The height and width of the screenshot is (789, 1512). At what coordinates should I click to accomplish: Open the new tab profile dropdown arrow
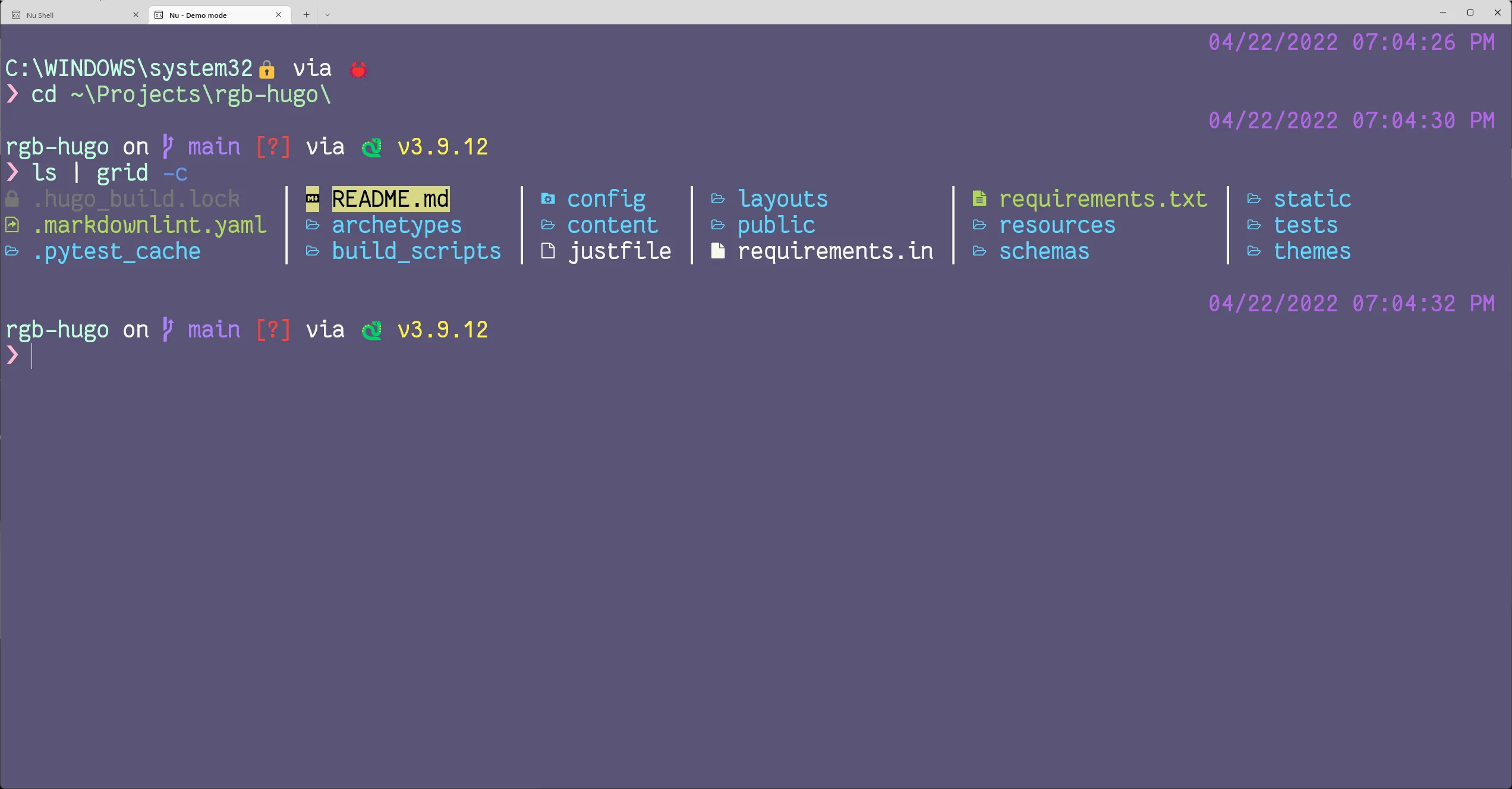(x=327, y=15)
